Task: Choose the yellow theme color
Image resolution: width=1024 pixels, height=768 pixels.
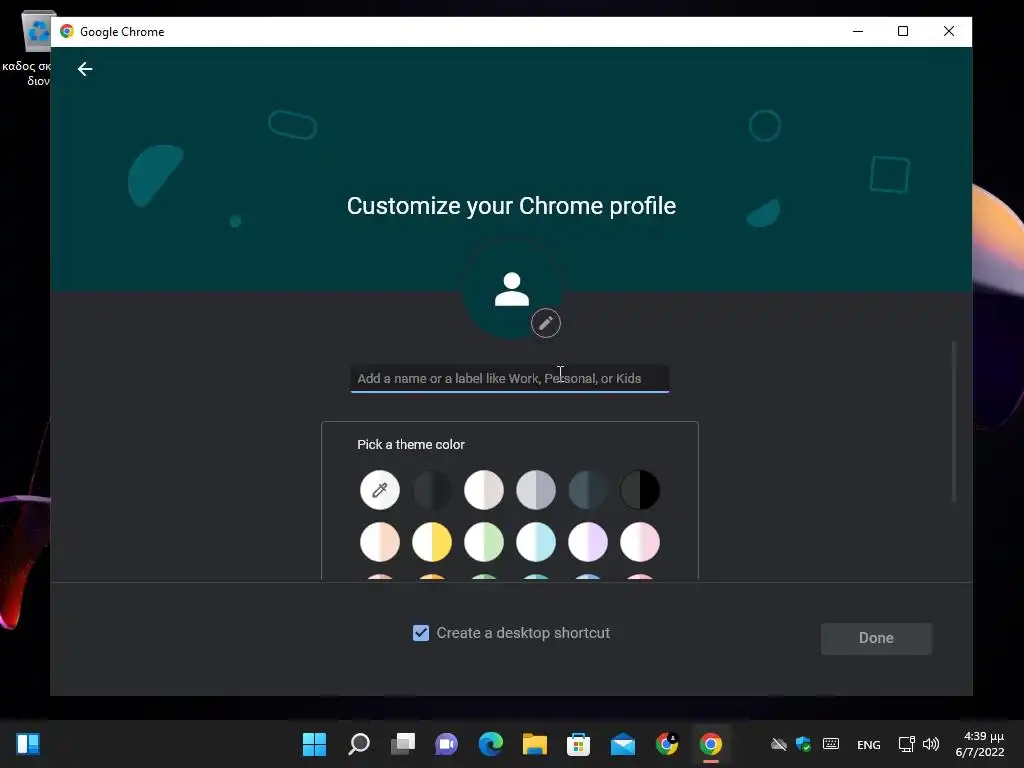Action: pos(432,542)
